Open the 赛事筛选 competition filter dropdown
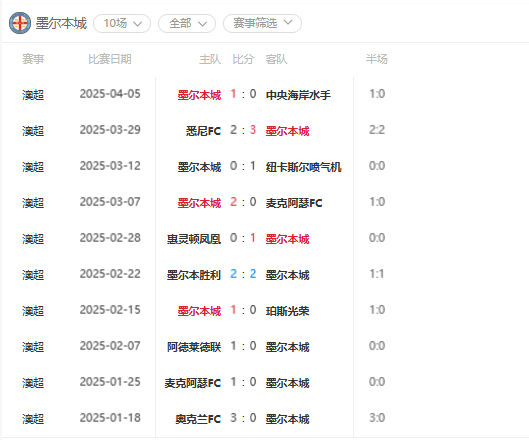The height and width of the screenshot is (440, 529). 262,23
